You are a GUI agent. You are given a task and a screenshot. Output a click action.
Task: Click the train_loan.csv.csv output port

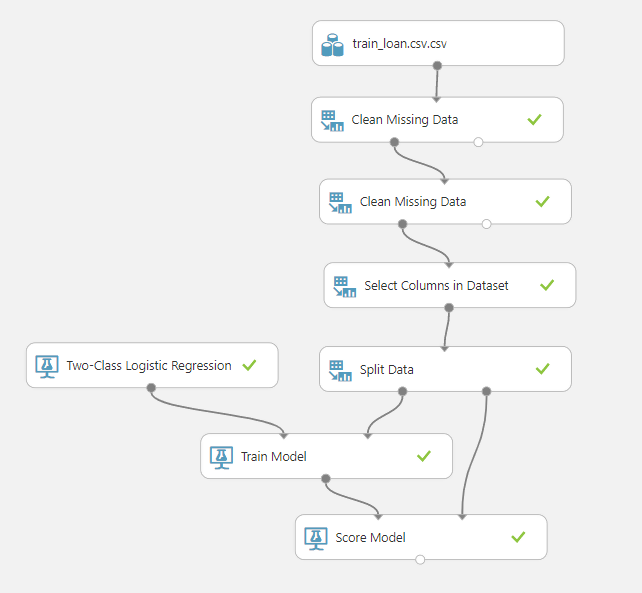[x=437, y=66]
